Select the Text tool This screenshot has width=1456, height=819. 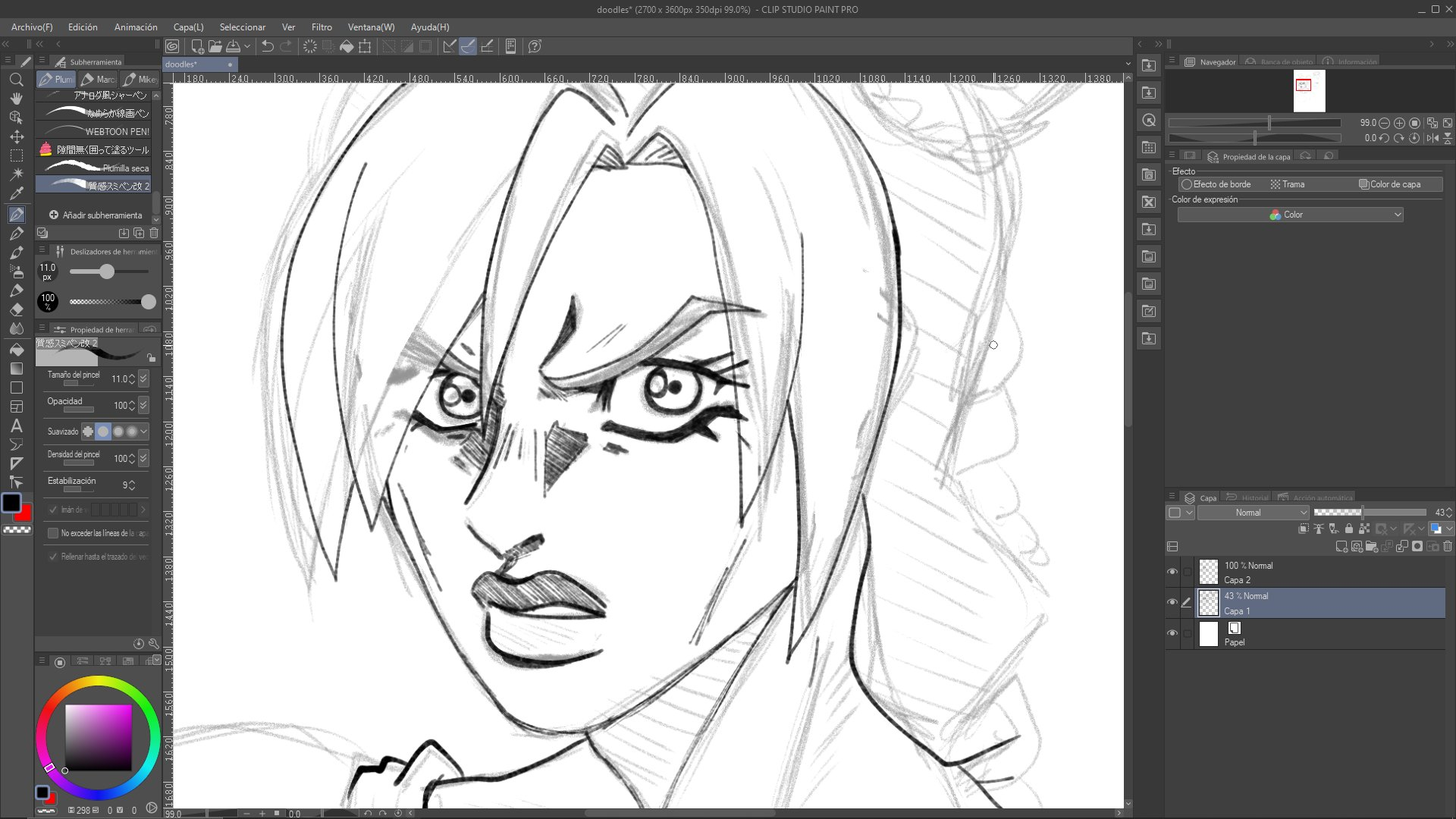coord(16,425)
